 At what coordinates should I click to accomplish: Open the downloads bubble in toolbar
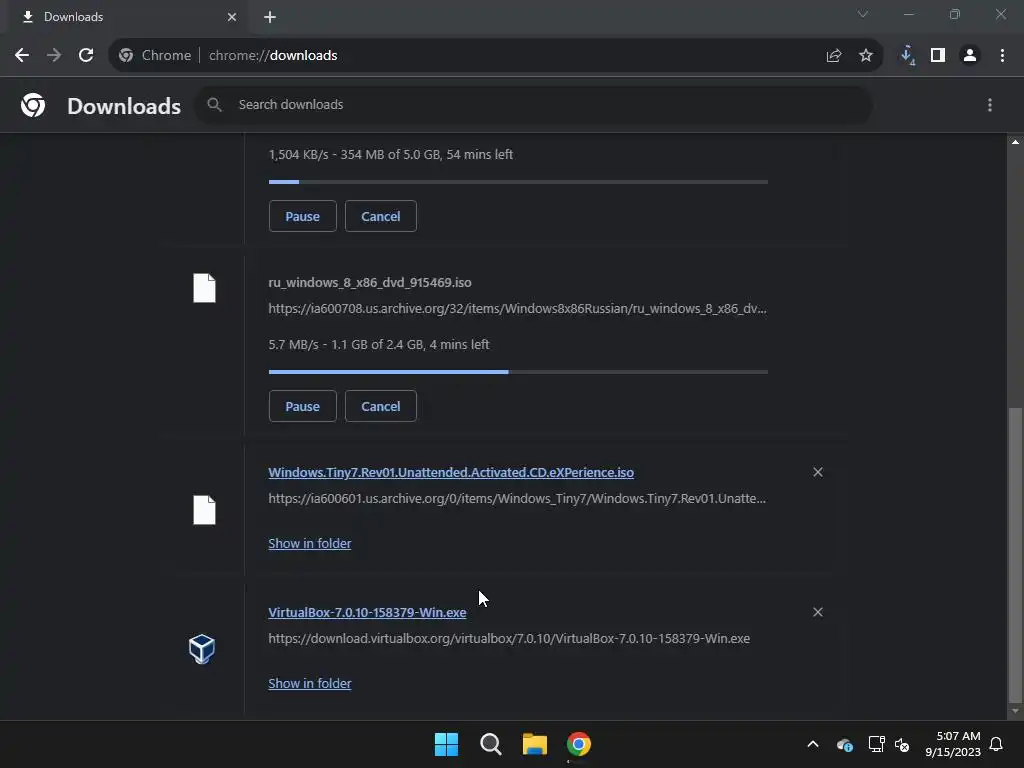pyautogui.click(x=907, y=56)
